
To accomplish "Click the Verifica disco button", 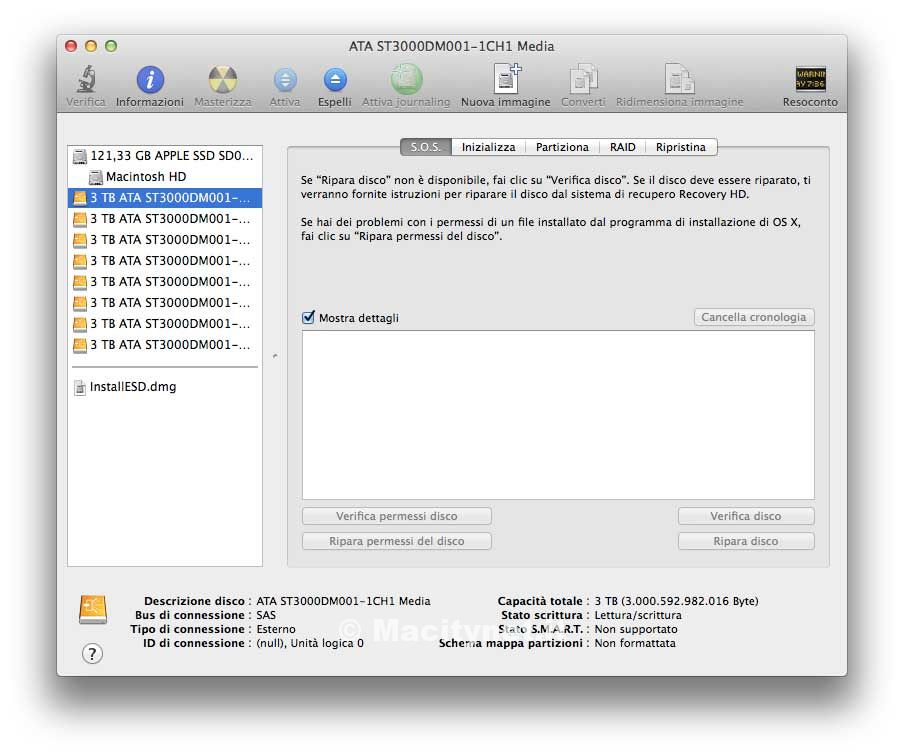I will point(746,516).
